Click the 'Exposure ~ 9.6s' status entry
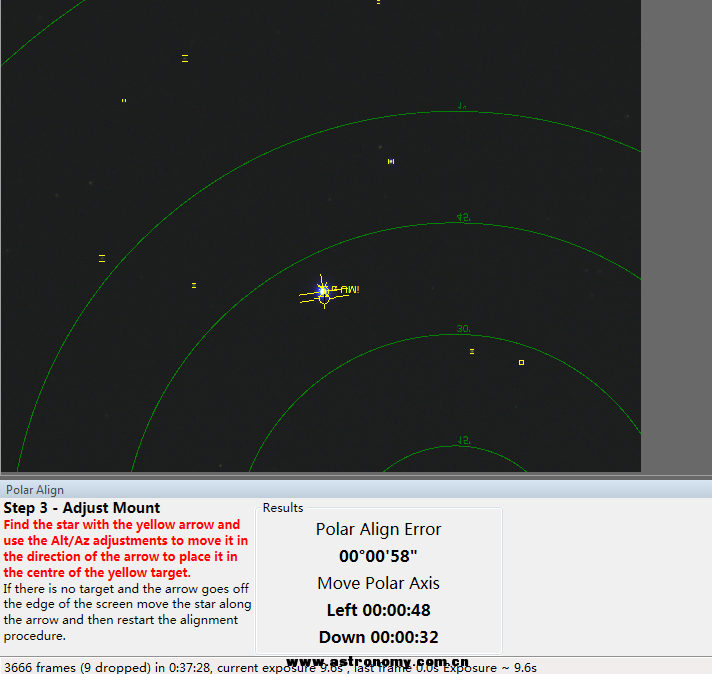This screenshot has height=674, width=712. click(x=490, y=668)
